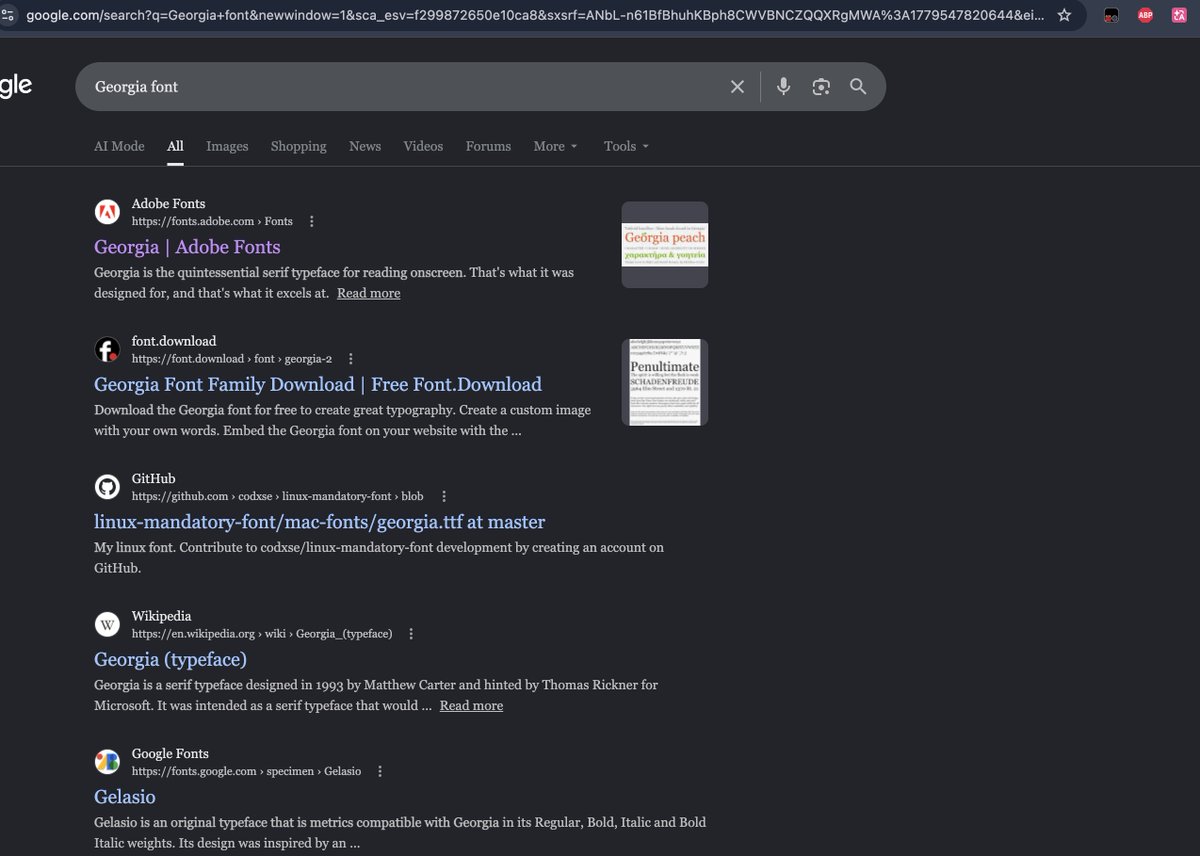The width and height of the screenshot is (1200, 856).
Task: Click the site info icon in address bar
Action: coord(8,16)
